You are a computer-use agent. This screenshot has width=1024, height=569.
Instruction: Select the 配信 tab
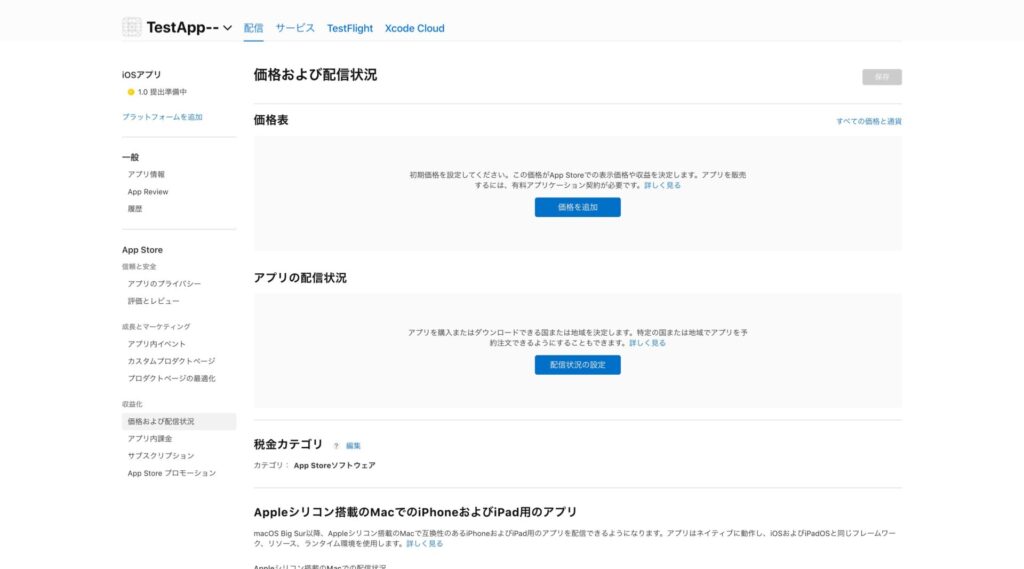tap(253, 28)
